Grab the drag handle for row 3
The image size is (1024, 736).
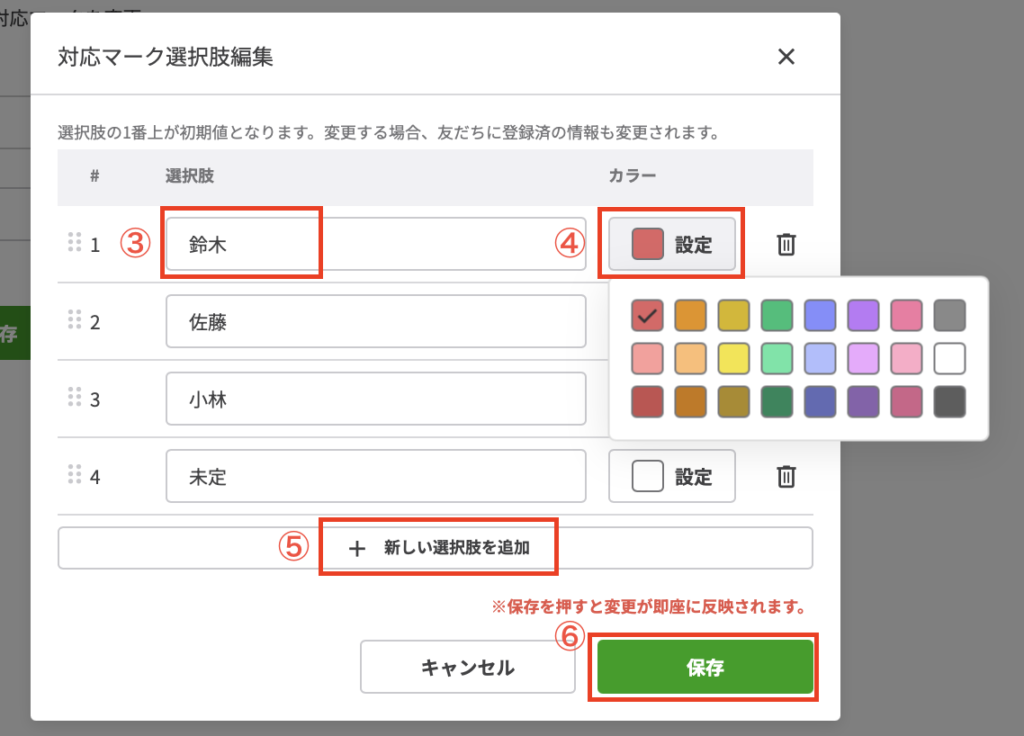tap(74, 398)
